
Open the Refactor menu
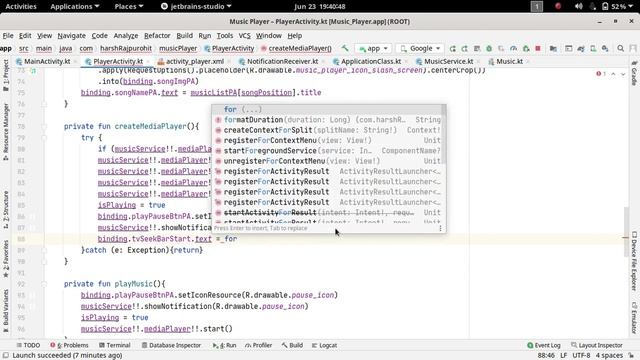157,36
